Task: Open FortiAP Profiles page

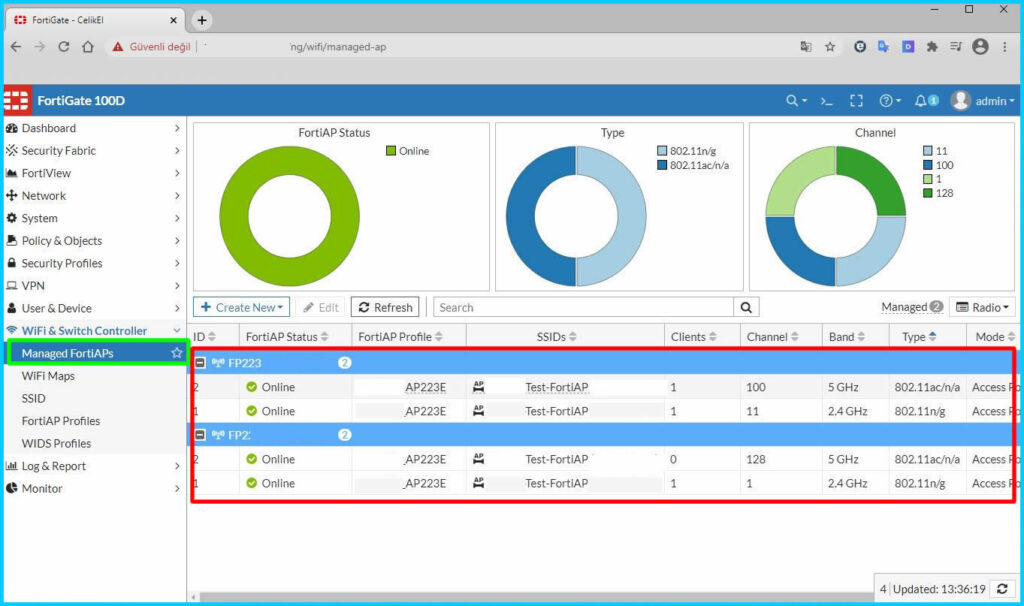Action: [x=61, y=421]
